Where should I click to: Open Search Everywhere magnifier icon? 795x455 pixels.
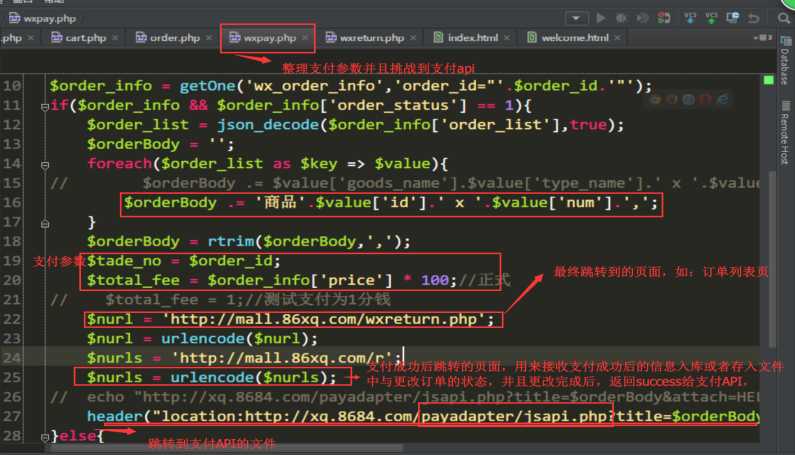(x=784, y=18)
